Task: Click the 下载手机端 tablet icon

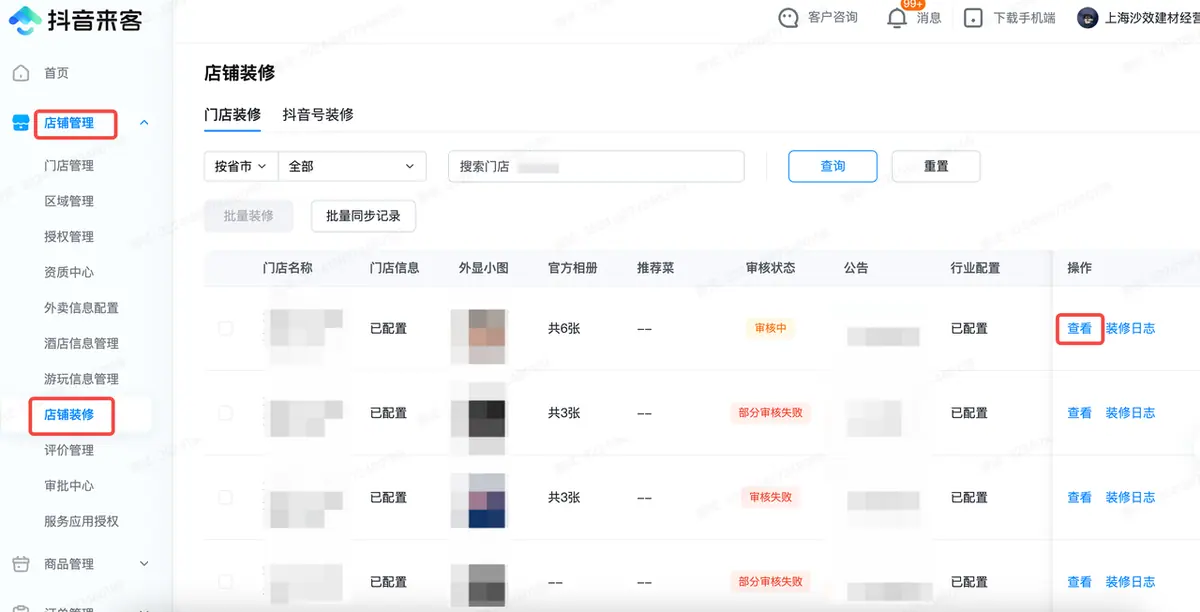Action: point(973,18)
